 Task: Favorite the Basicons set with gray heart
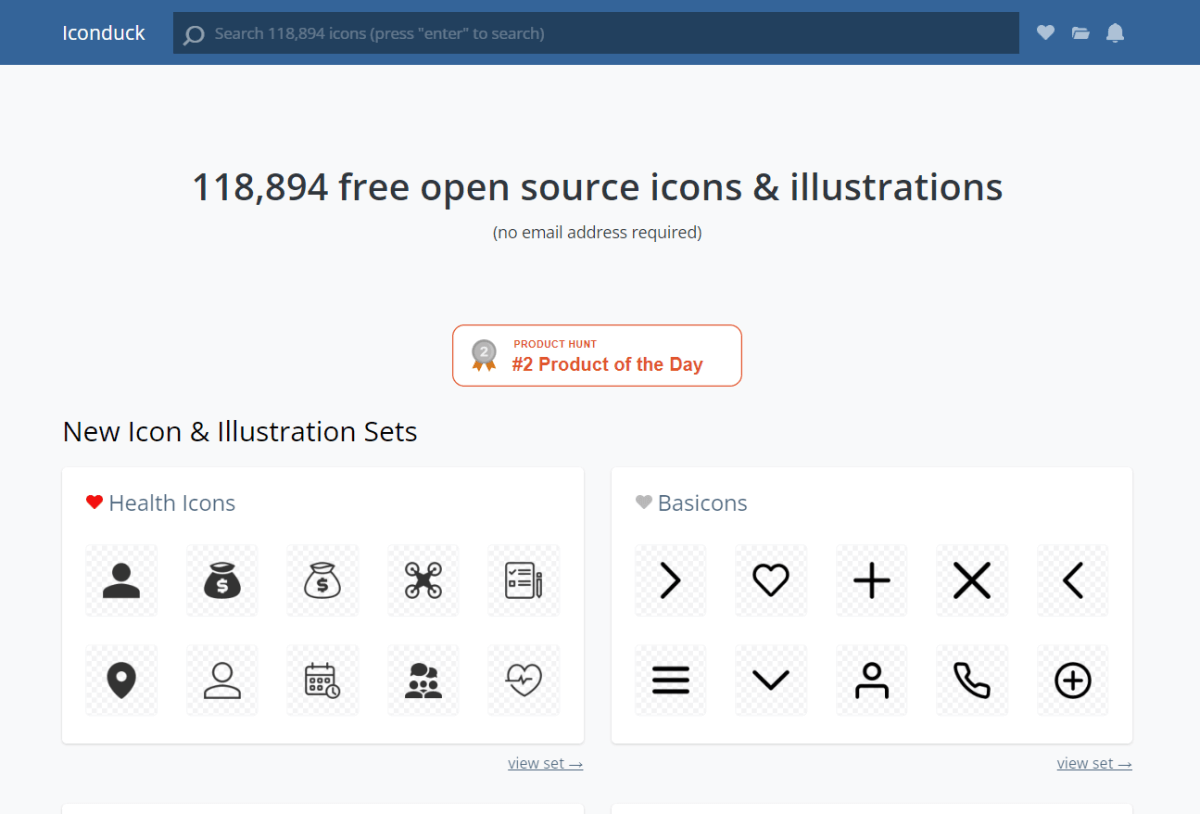coord(644,502)
